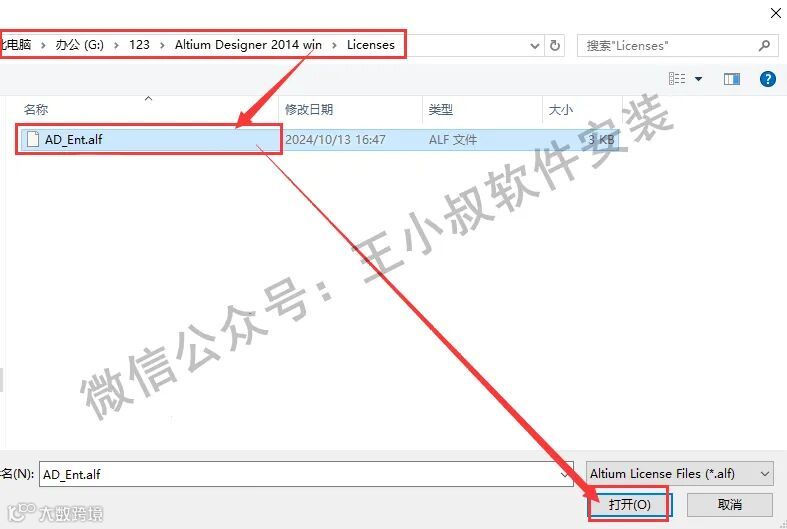Click the ALF 文件 type cell
The image size is (787, 529).
click(x=453, y=140)
